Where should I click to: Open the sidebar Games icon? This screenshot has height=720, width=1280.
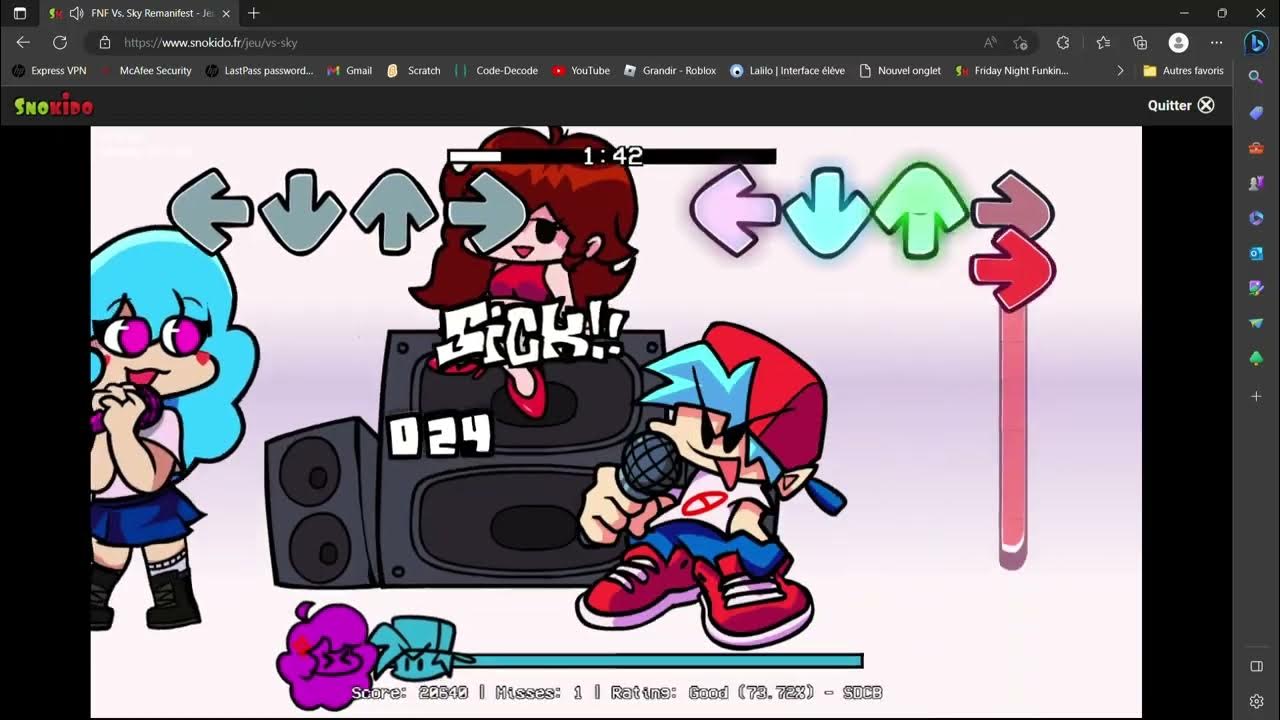point(1256,183)
